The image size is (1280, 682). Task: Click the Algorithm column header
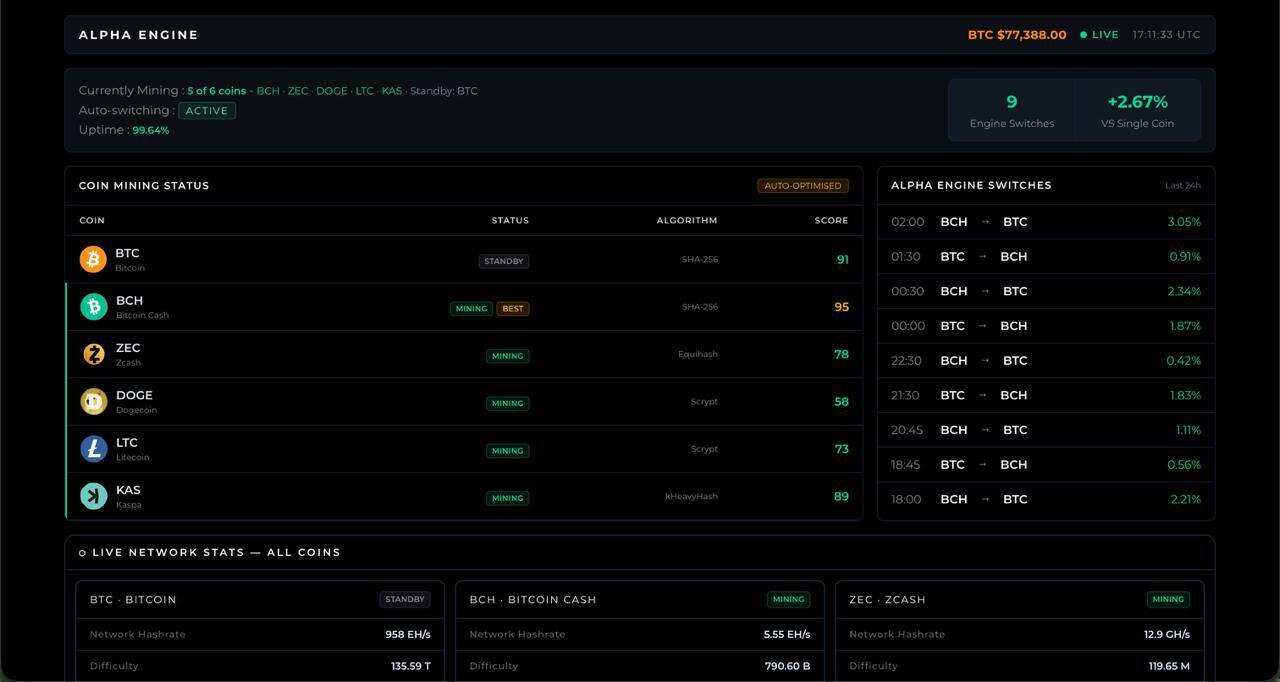(686, 220)
